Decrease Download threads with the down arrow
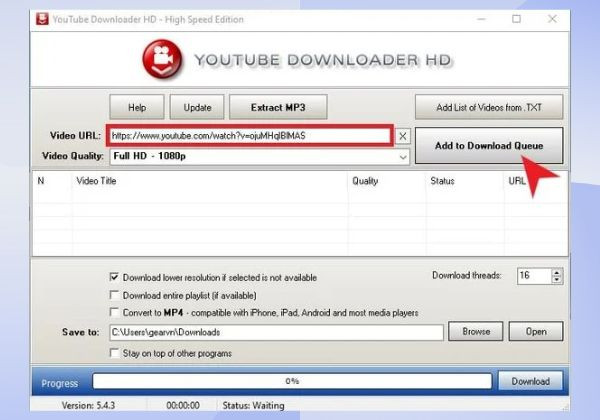The image size is (600, 420). (557, 280)
